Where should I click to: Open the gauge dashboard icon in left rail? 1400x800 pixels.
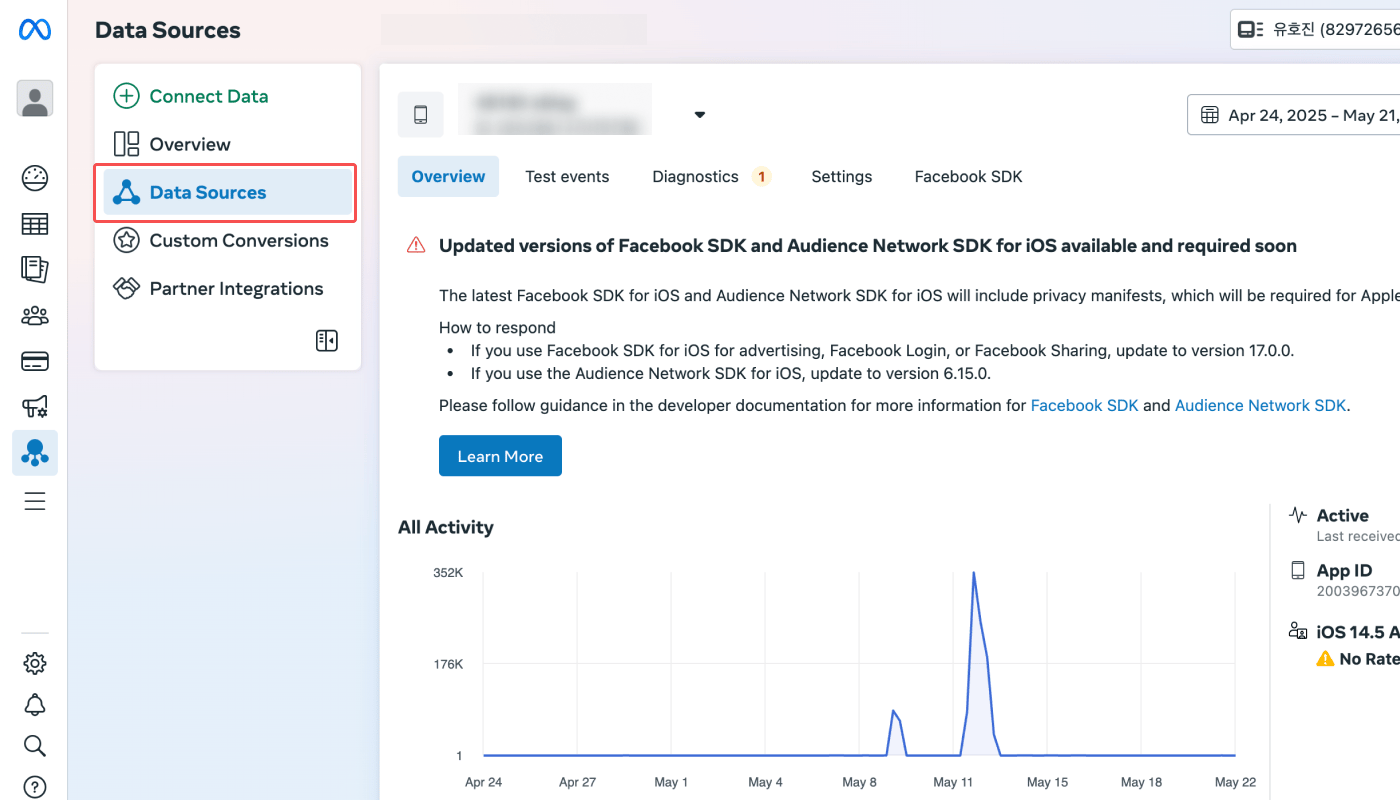pyautogui.click(x=35, y=178)
